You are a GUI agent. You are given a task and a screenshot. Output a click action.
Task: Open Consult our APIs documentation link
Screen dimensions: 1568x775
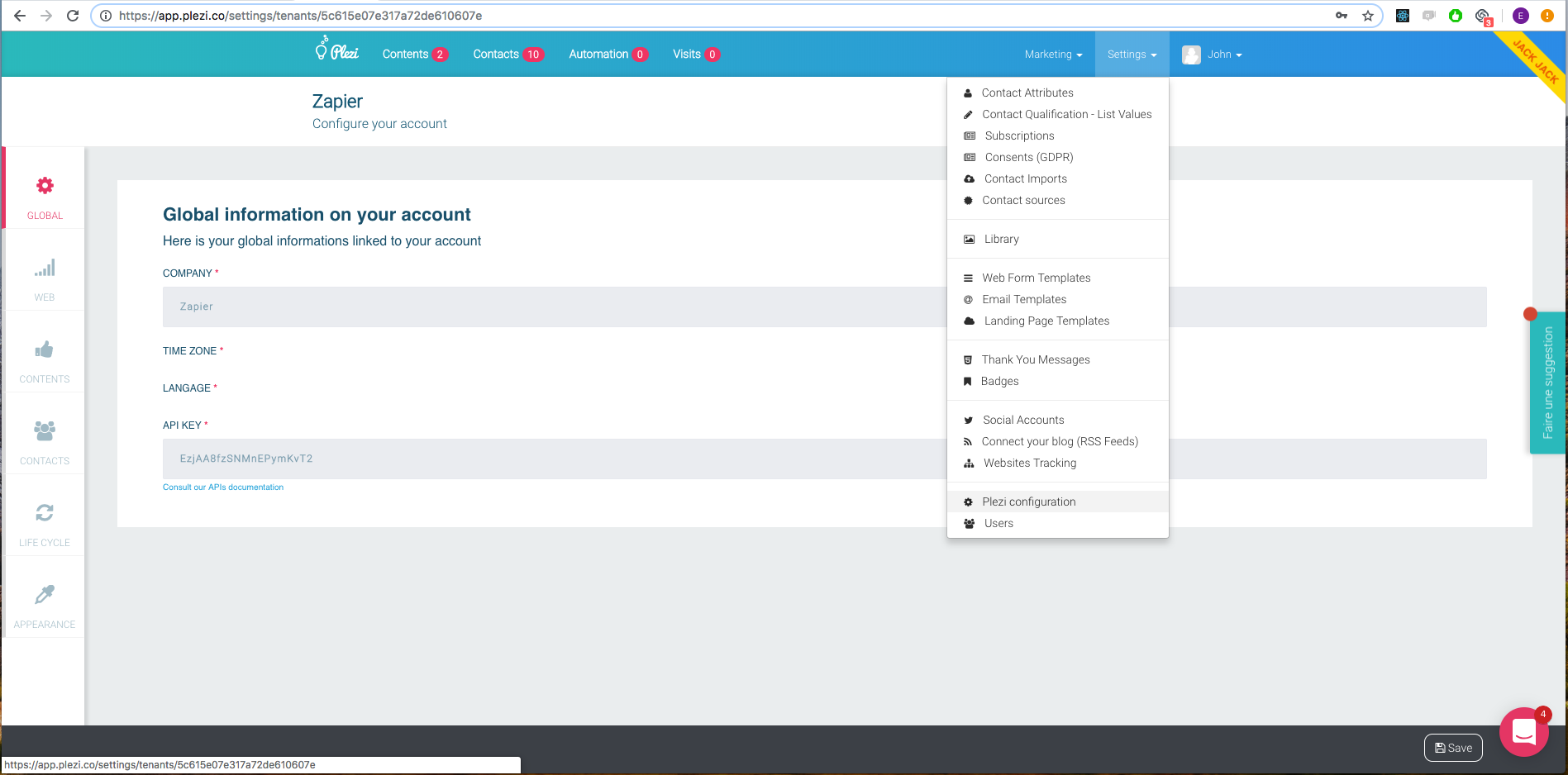[x=223, y=487]
